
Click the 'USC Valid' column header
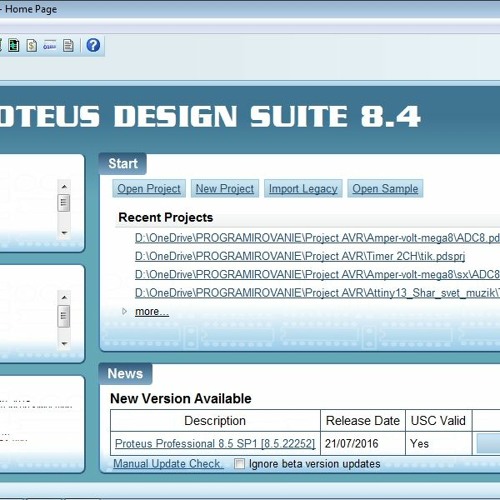tap(438, 421)
